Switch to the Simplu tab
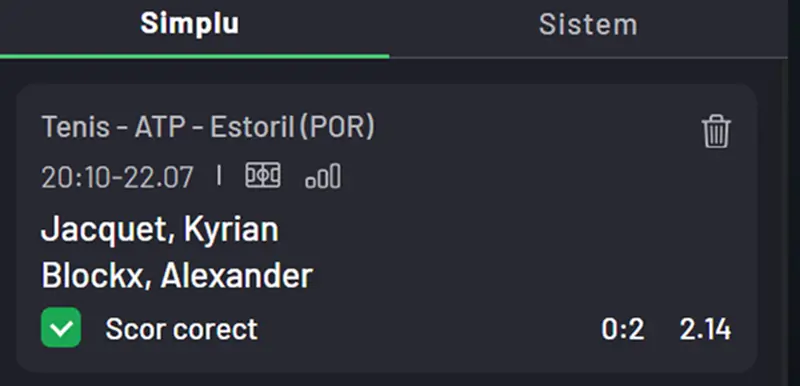Viewport: 800px width, 386px height. click(x=190, y=23)
